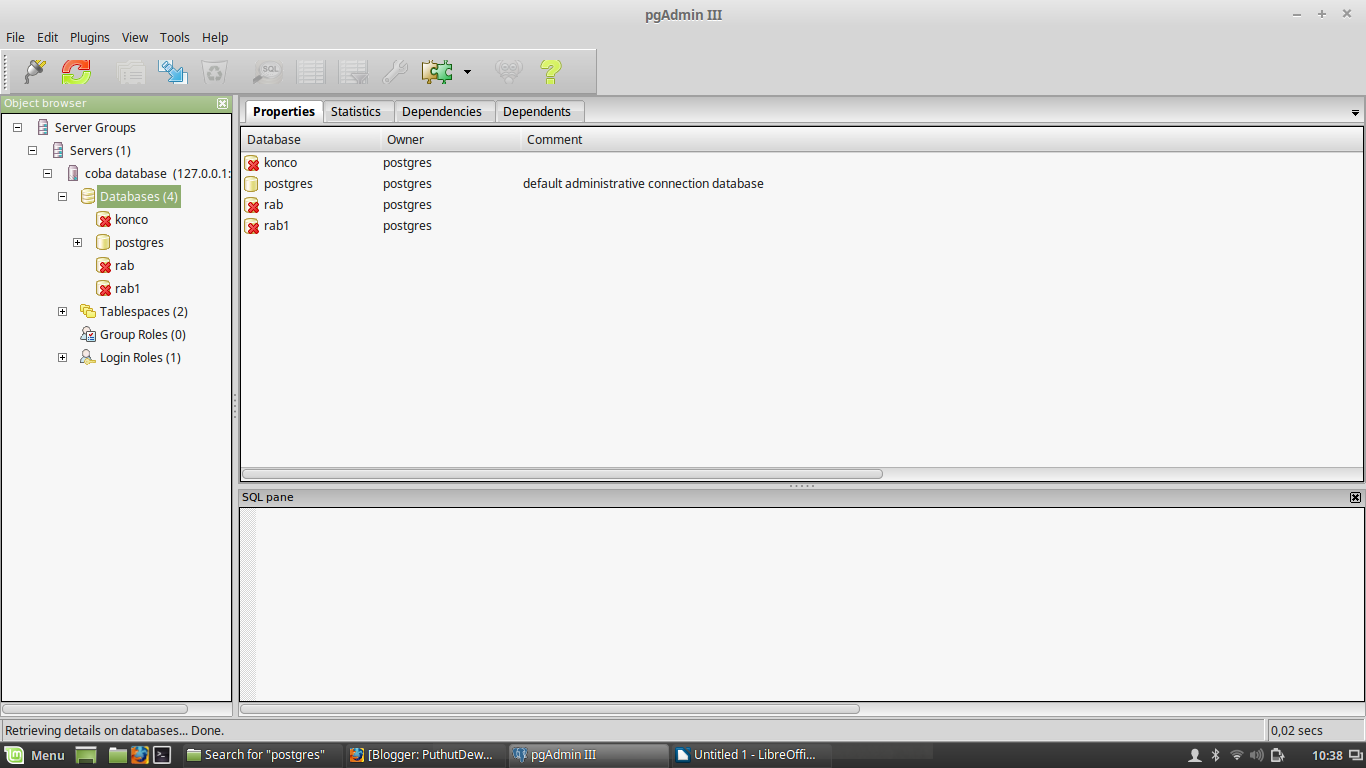
Task: Click the default administrative connection database comment
Action: [643, 184]
